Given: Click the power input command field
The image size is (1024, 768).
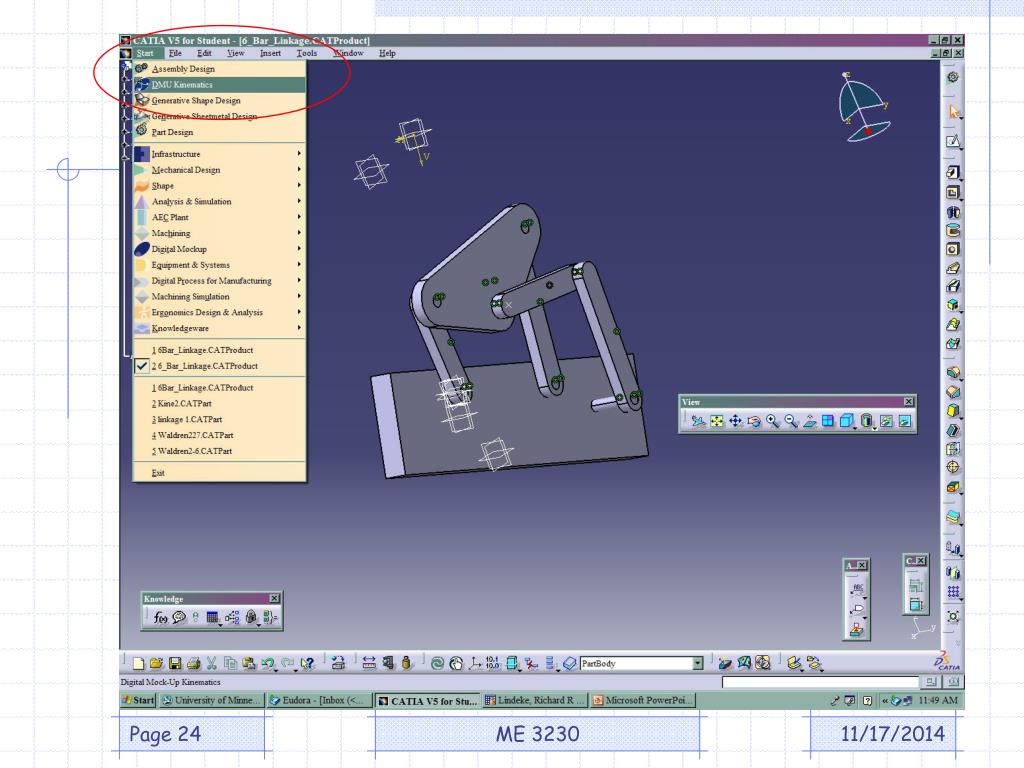Looking at the screenshot, I should tap(818, 682).
